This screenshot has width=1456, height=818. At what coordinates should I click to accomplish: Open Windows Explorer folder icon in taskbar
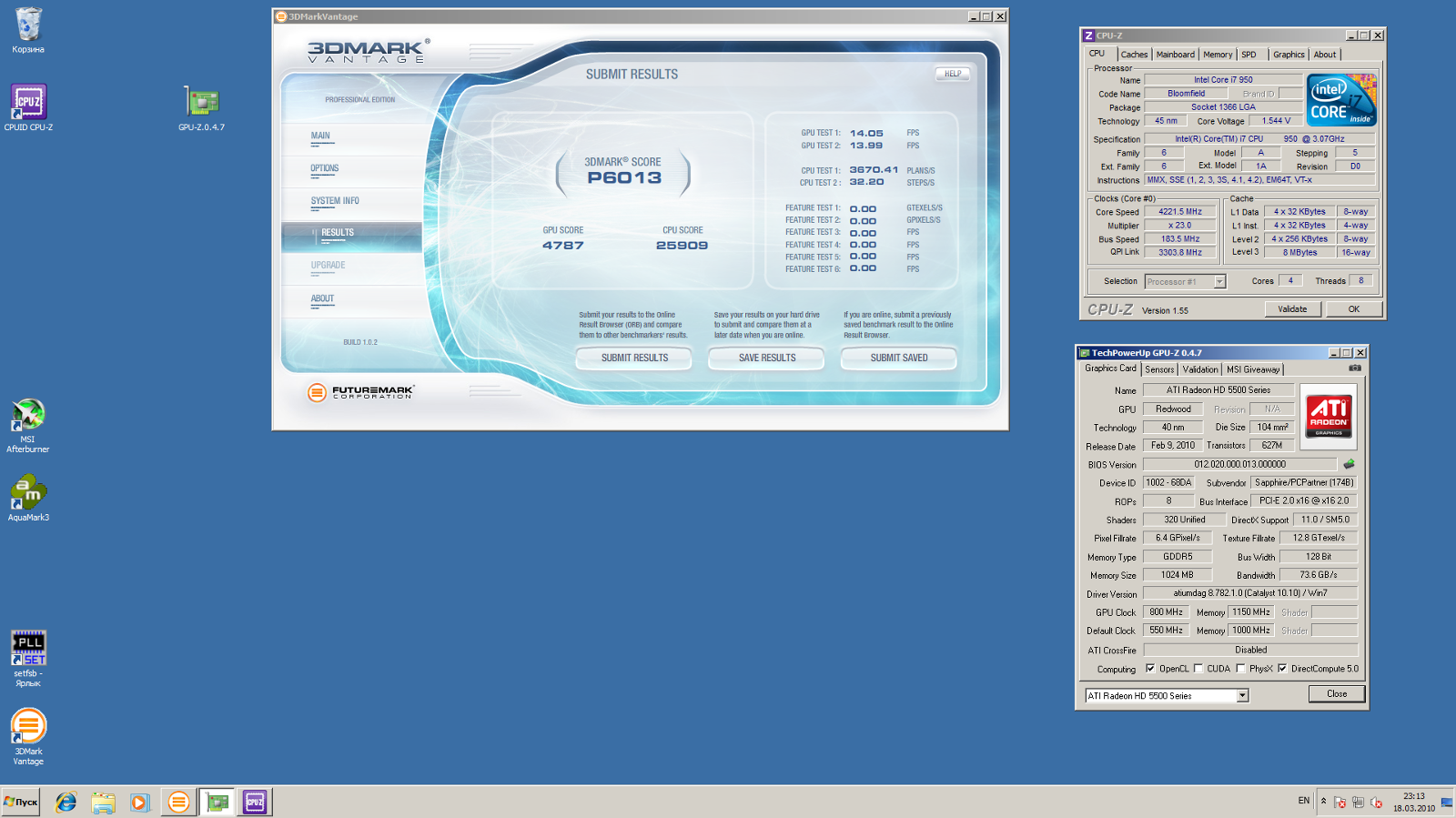click(103, 802)
